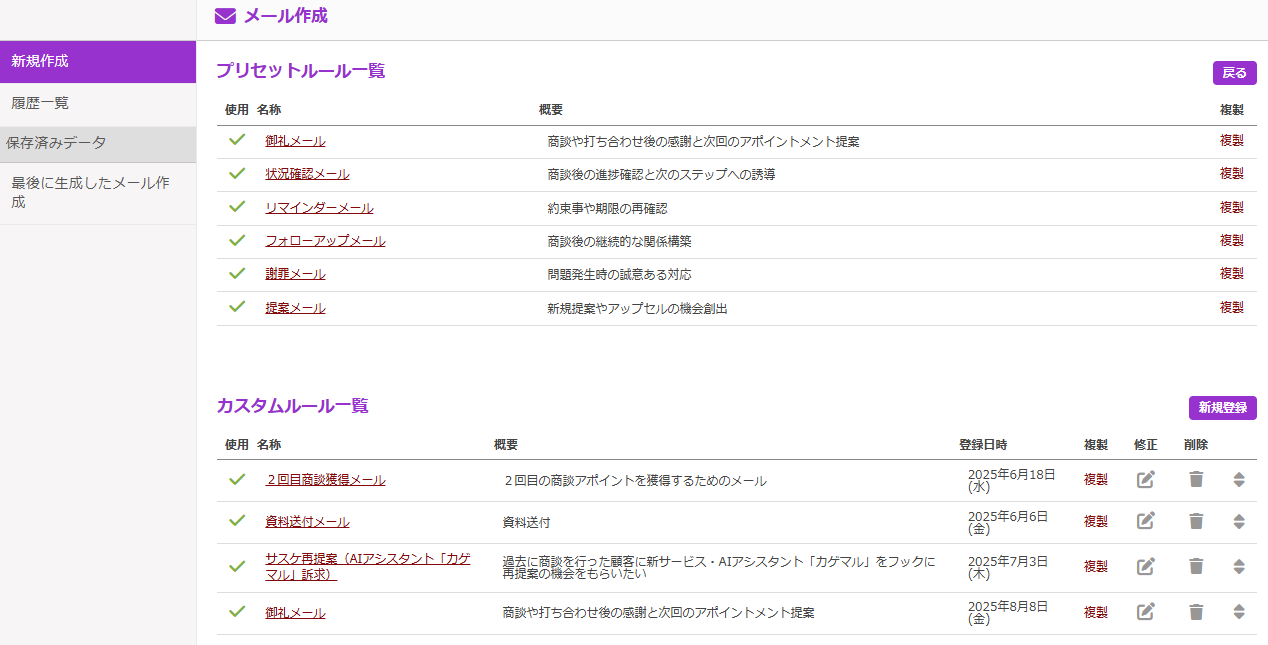The height and width of the screenshot is (645, 1268).
Task: Click the 戻る button
Action: tap(1234, 73)
